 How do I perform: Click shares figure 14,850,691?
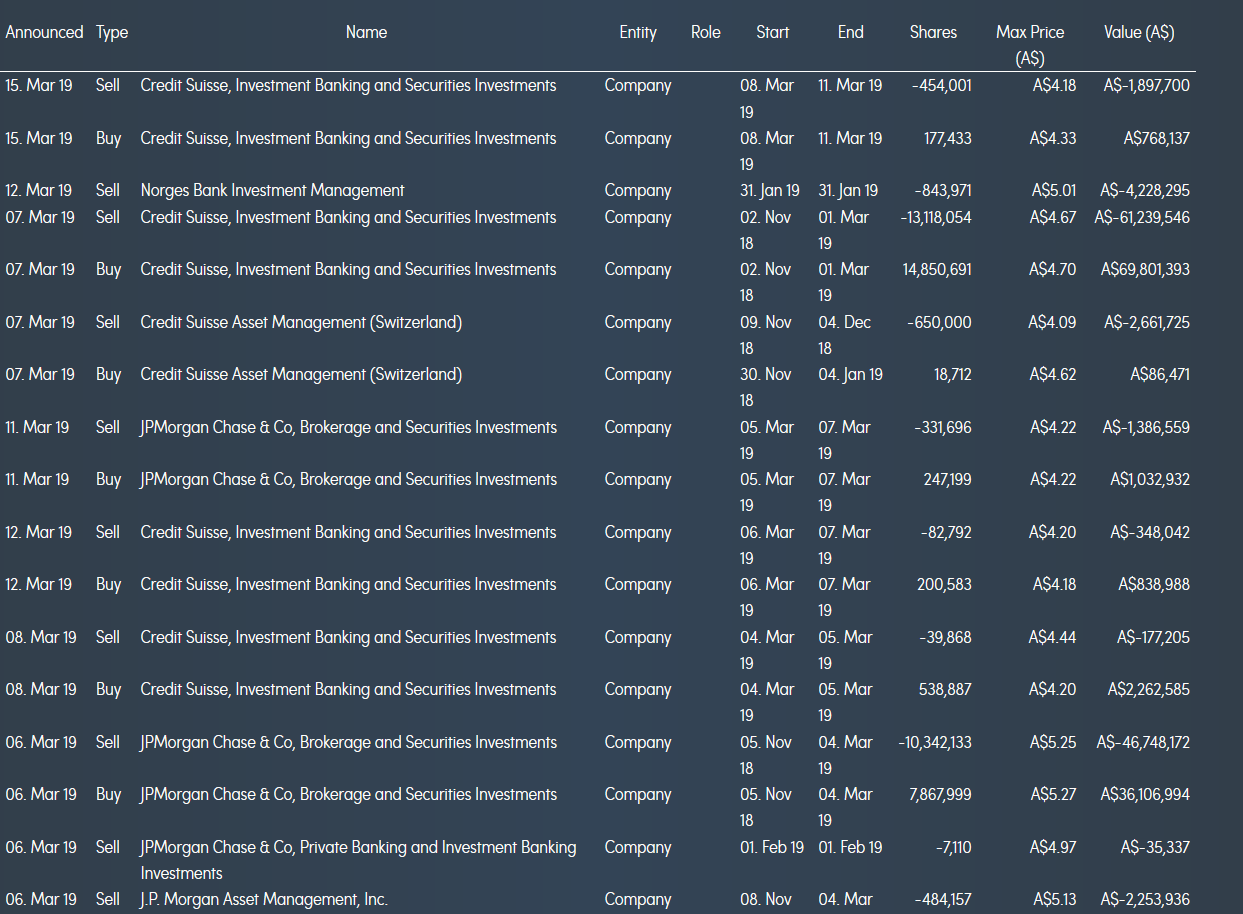tap(937, 269)
